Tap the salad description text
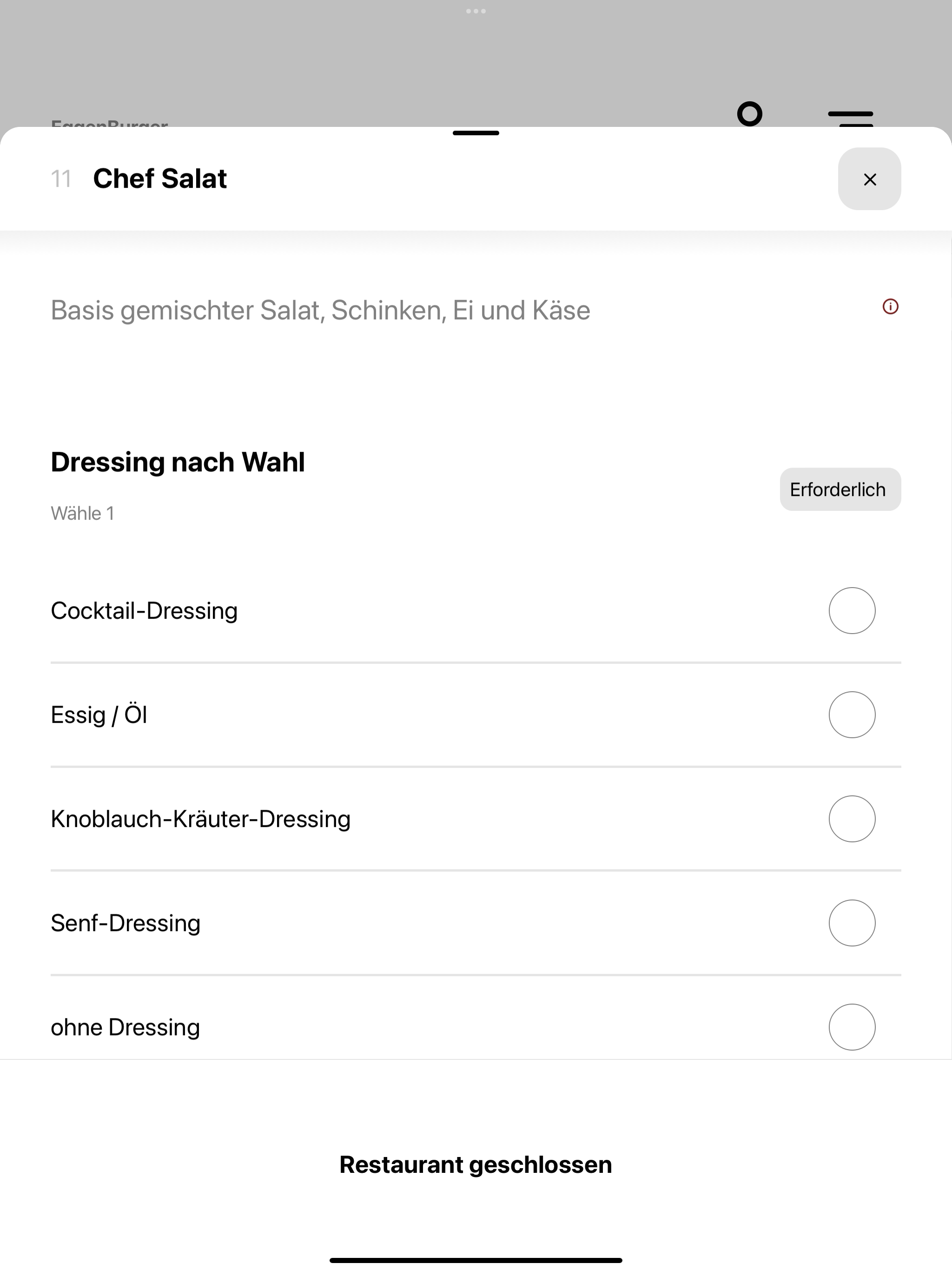The width and height of the screenshot is (952, 1270). (320, 311)
